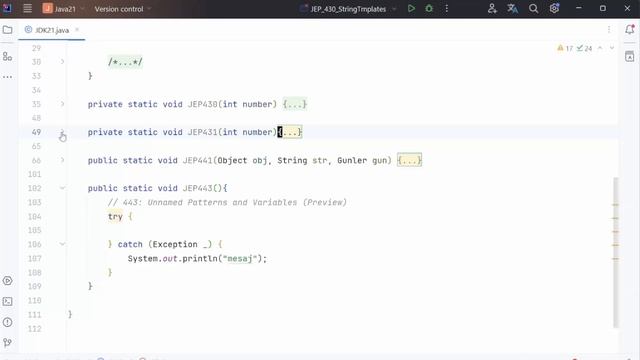Viewport: 640px width, 360px height.
Task: Go to previous highlighted problem arrow
Action: (x=600, y=48)
